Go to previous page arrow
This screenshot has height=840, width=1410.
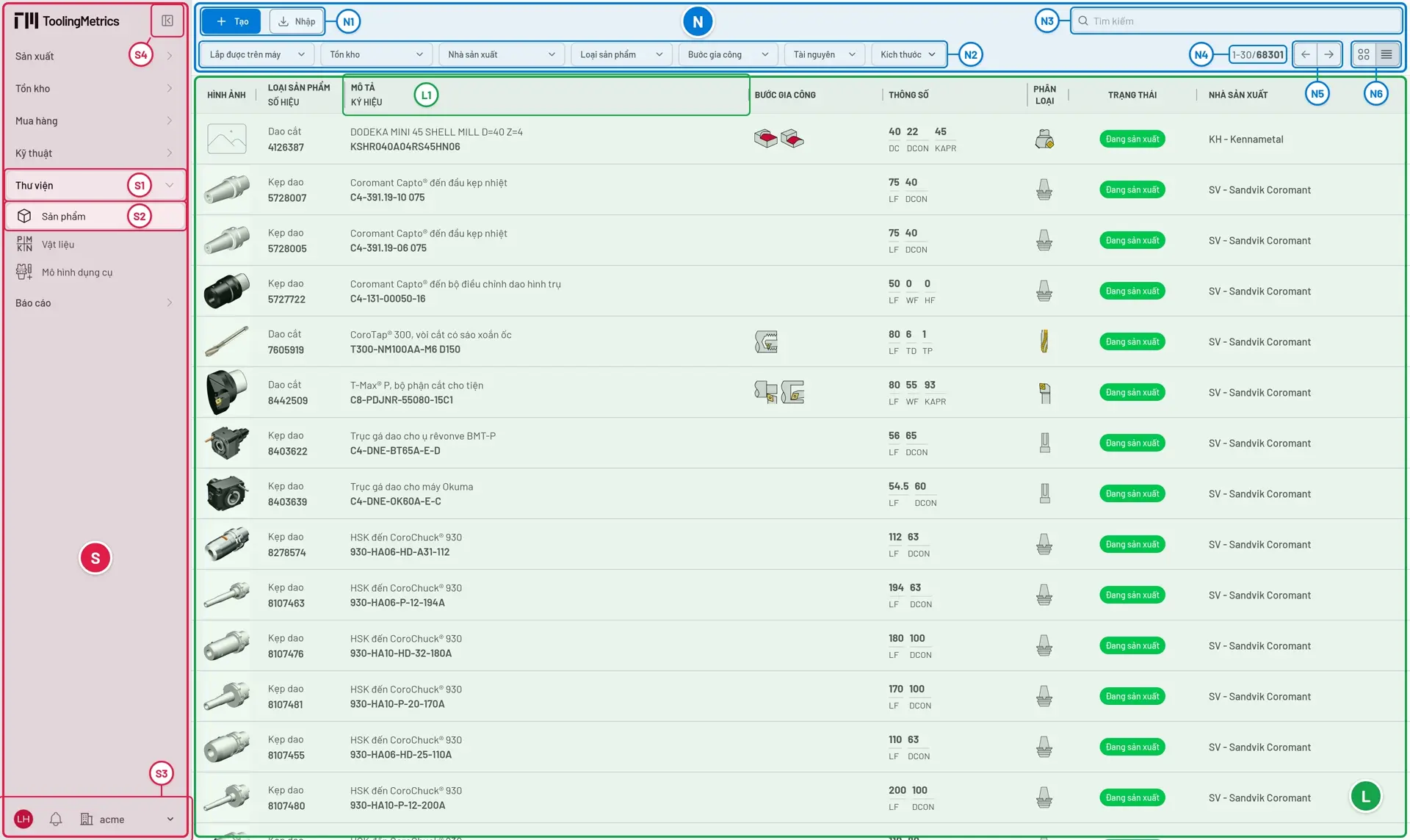pyautogui.click(x=1306, y=54)
